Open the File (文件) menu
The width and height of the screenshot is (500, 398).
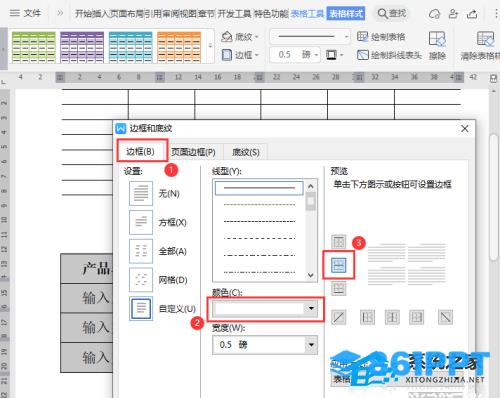tap(25, 13)
